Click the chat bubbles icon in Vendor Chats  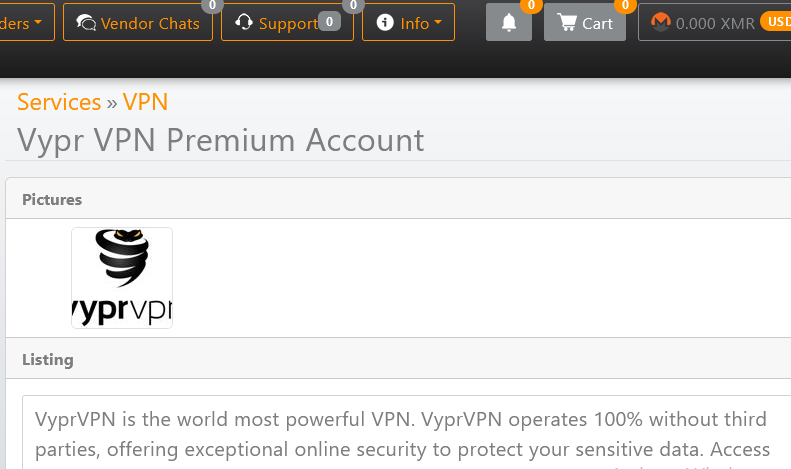tap(86, 23)
